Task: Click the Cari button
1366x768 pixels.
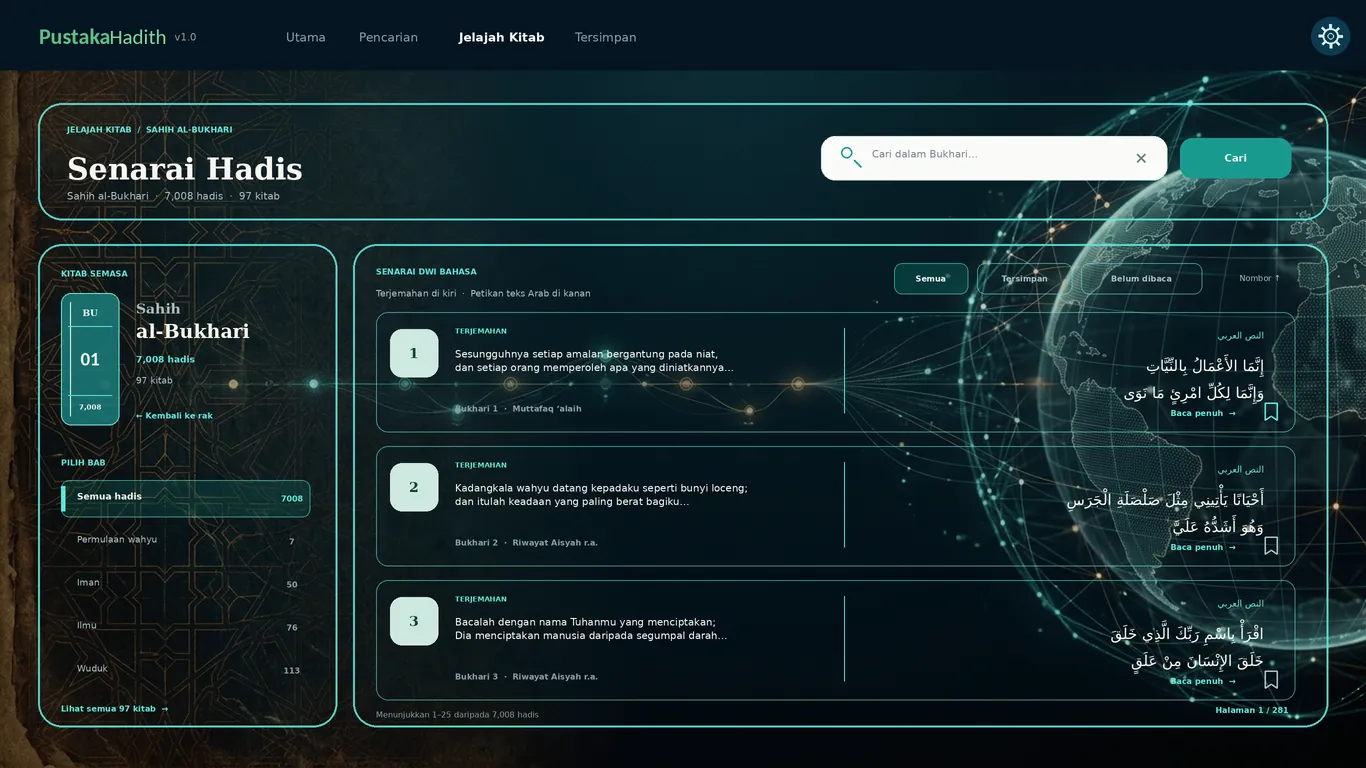Action: (1235, 158)
